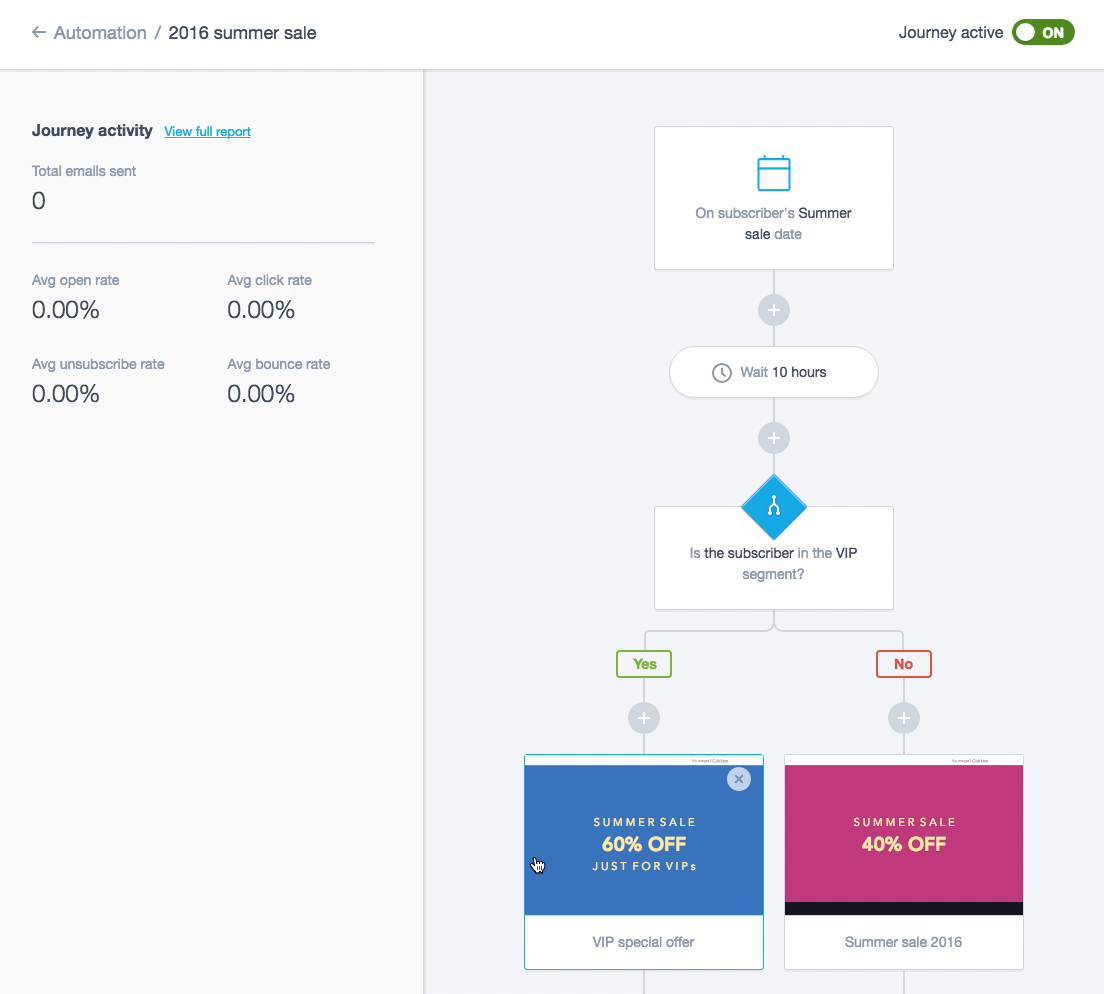Click the back arrow next to Automation
The width and height of the screenshot is (1104, 994).
click(x=39, y=32)
